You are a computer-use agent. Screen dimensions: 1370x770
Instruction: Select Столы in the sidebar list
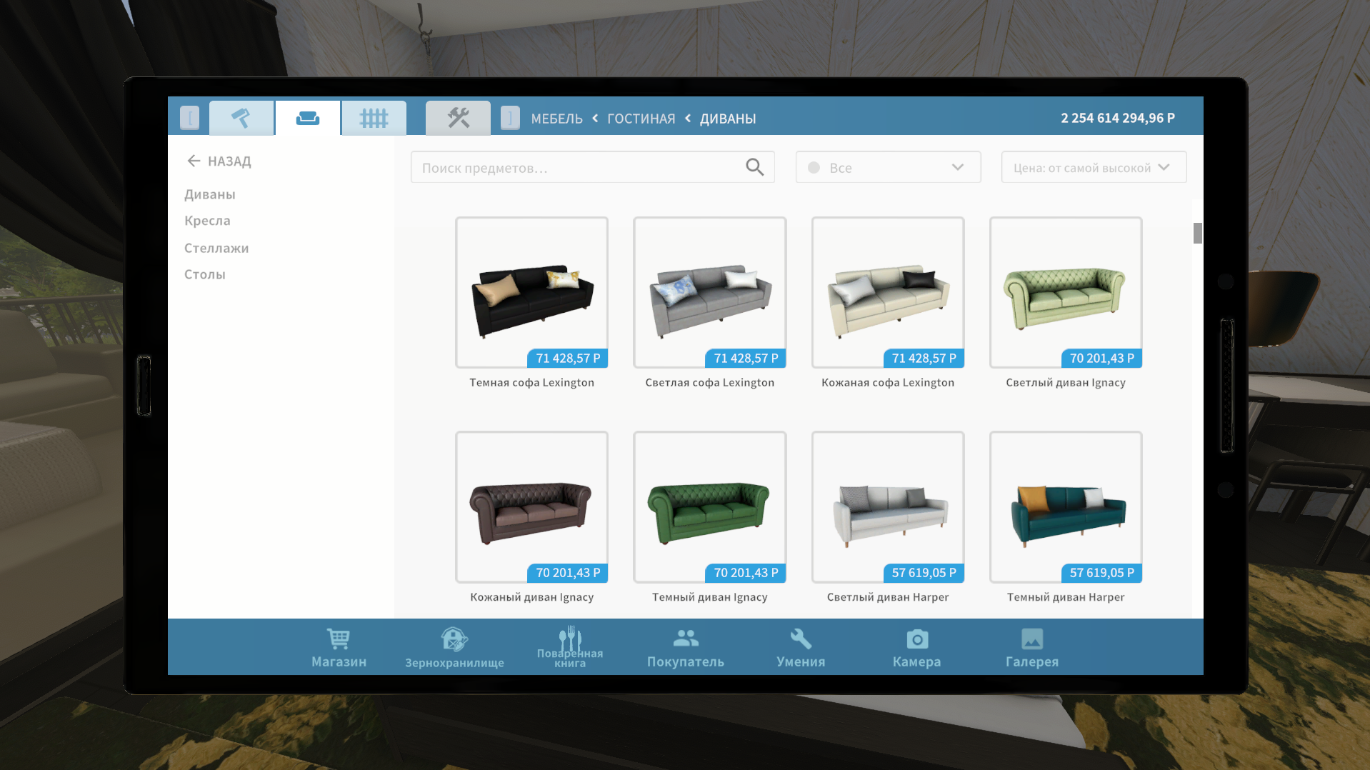205,274
